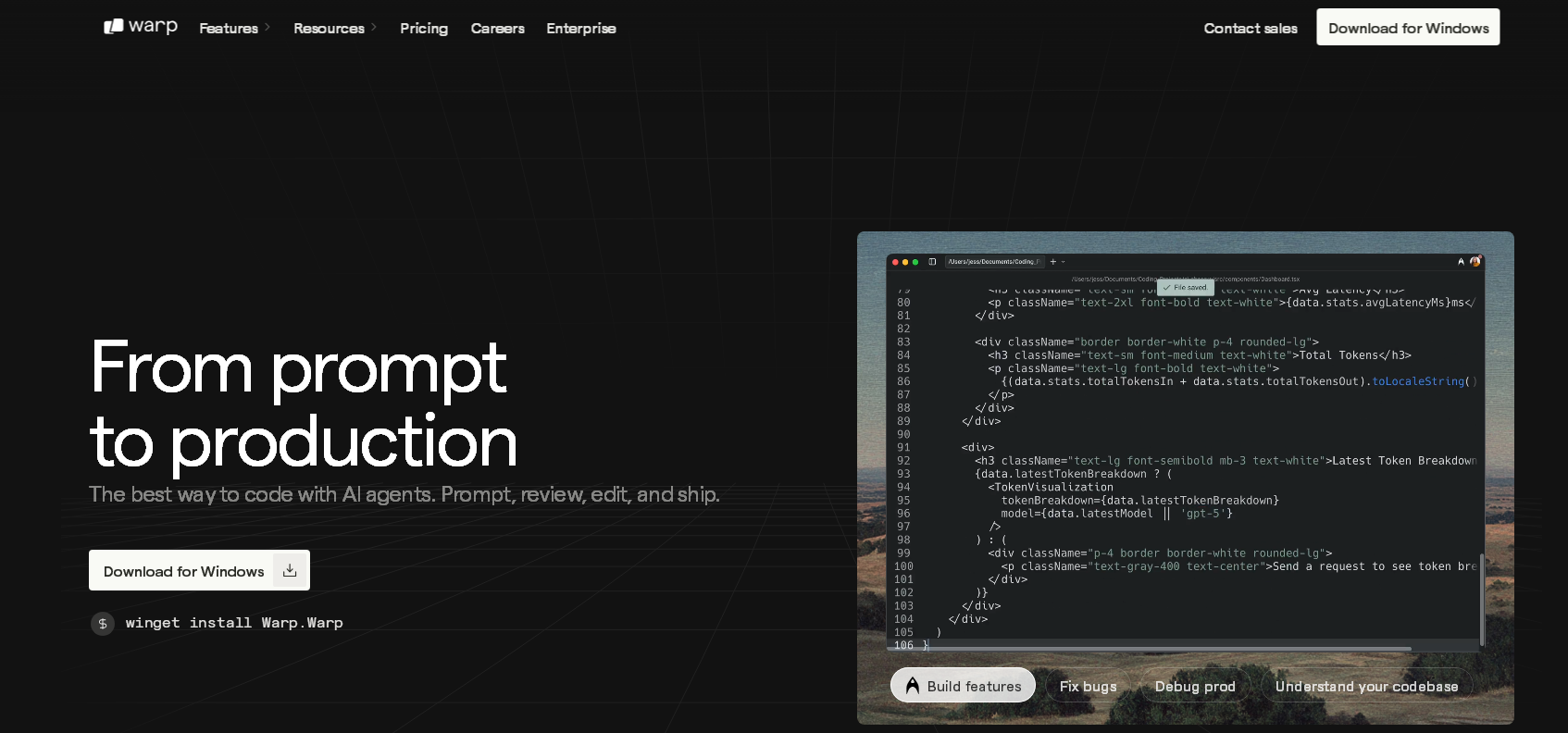Screen dimensions: 1568x733
Task: Click the /Users/jess/Documents/Coding tab
Action: click(x=994, y=262)
